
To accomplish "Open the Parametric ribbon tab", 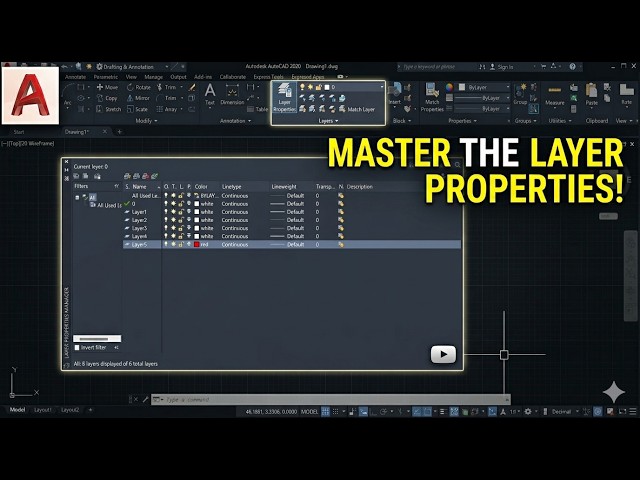I will [106, 77].
